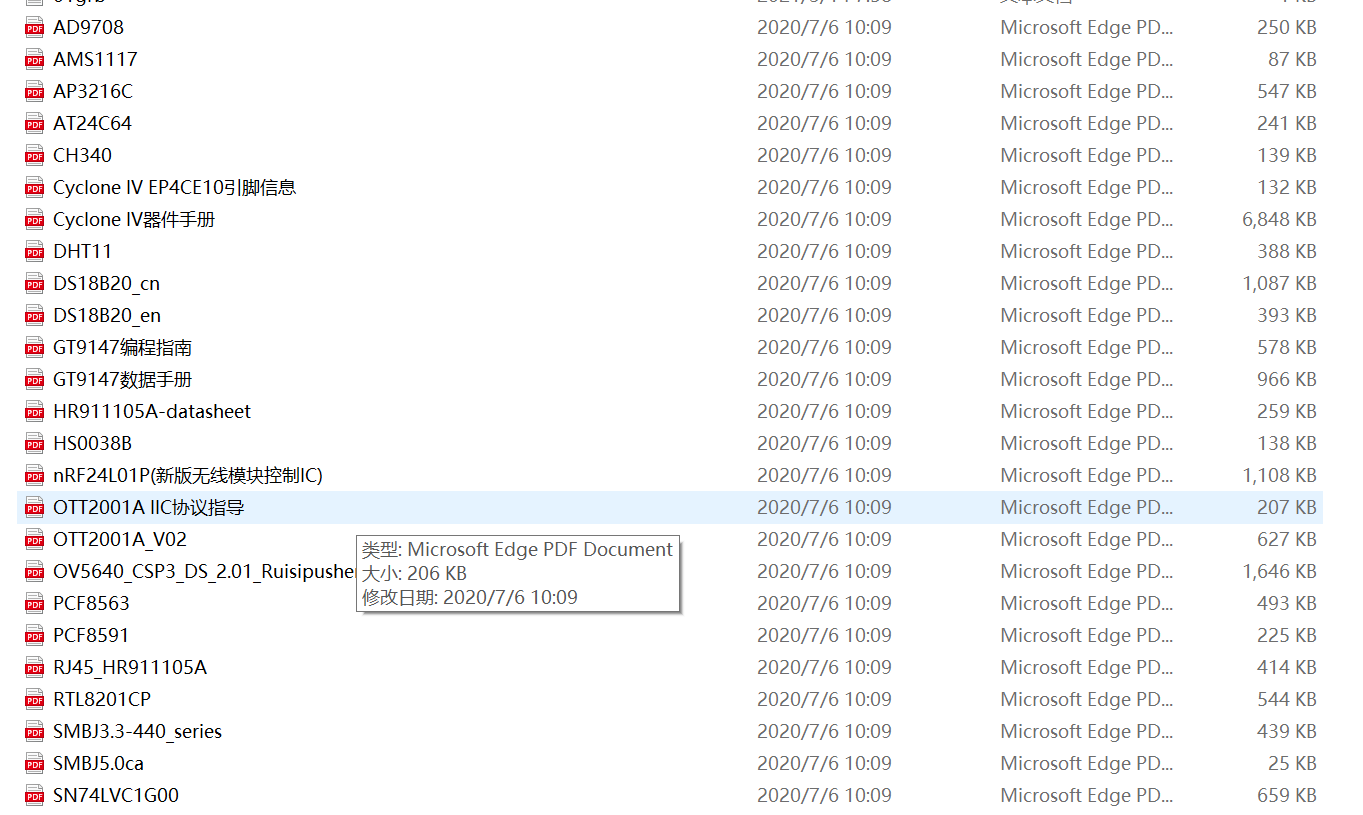Click the PDF icon beside RJ45_HR911105A
The width and height of the screenshot is (1363, 815).
pyautogui.click(x=35, y=668)
